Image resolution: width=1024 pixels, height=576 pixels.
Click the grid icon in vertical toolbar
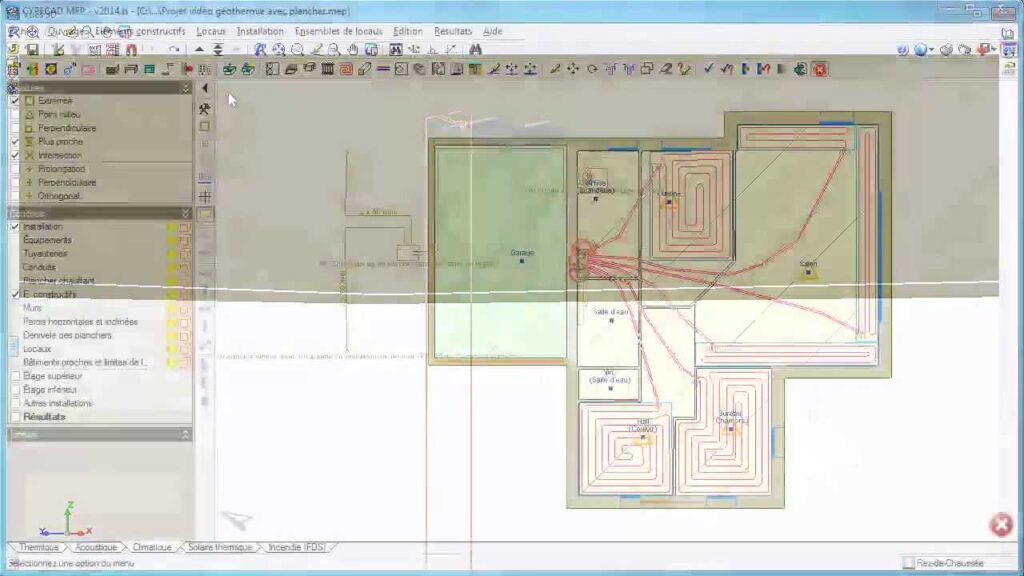pyautogui.click(x=205, y=197)
